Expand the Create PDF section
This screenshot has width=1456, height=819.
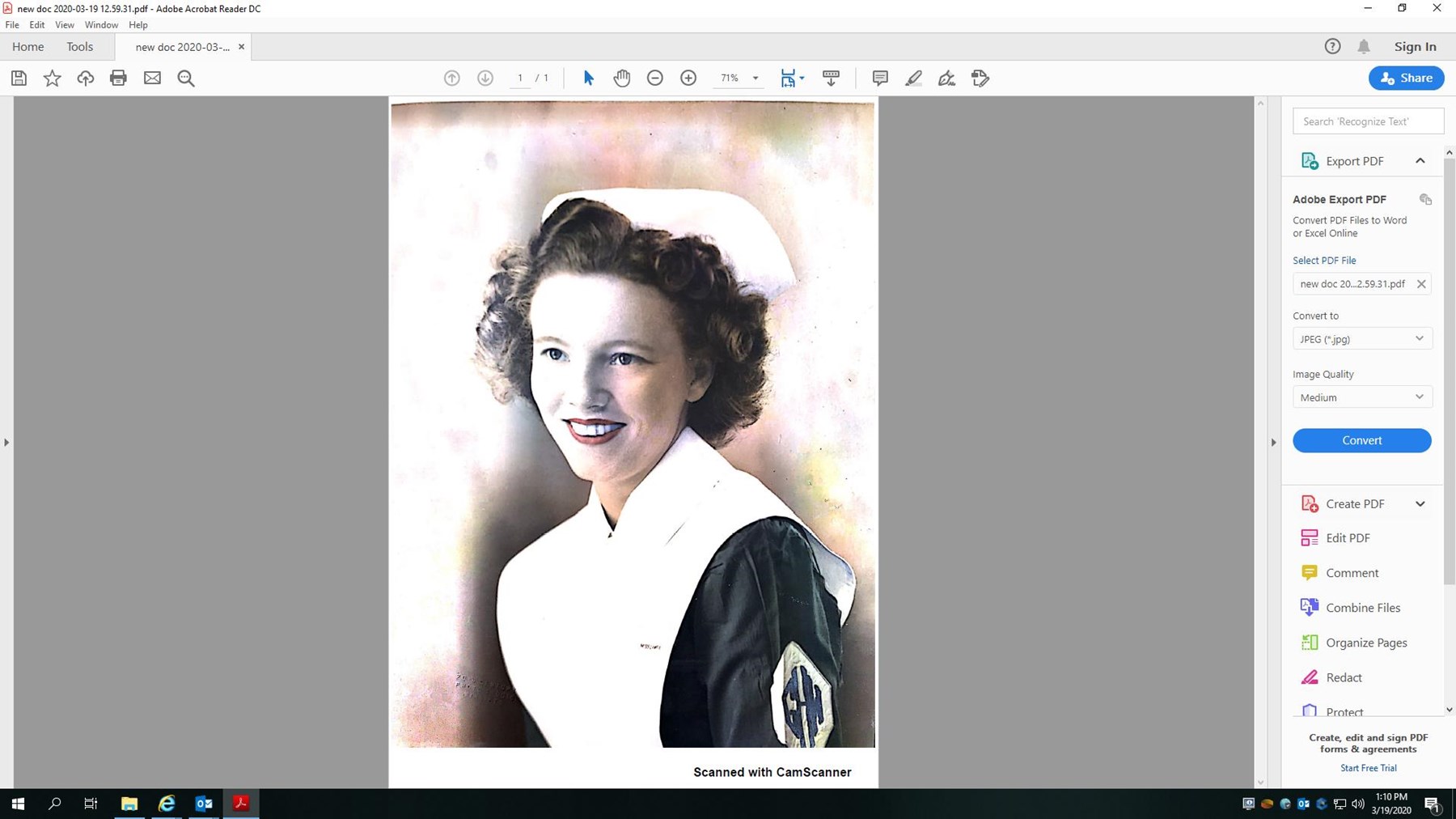tap(1420, 504)
